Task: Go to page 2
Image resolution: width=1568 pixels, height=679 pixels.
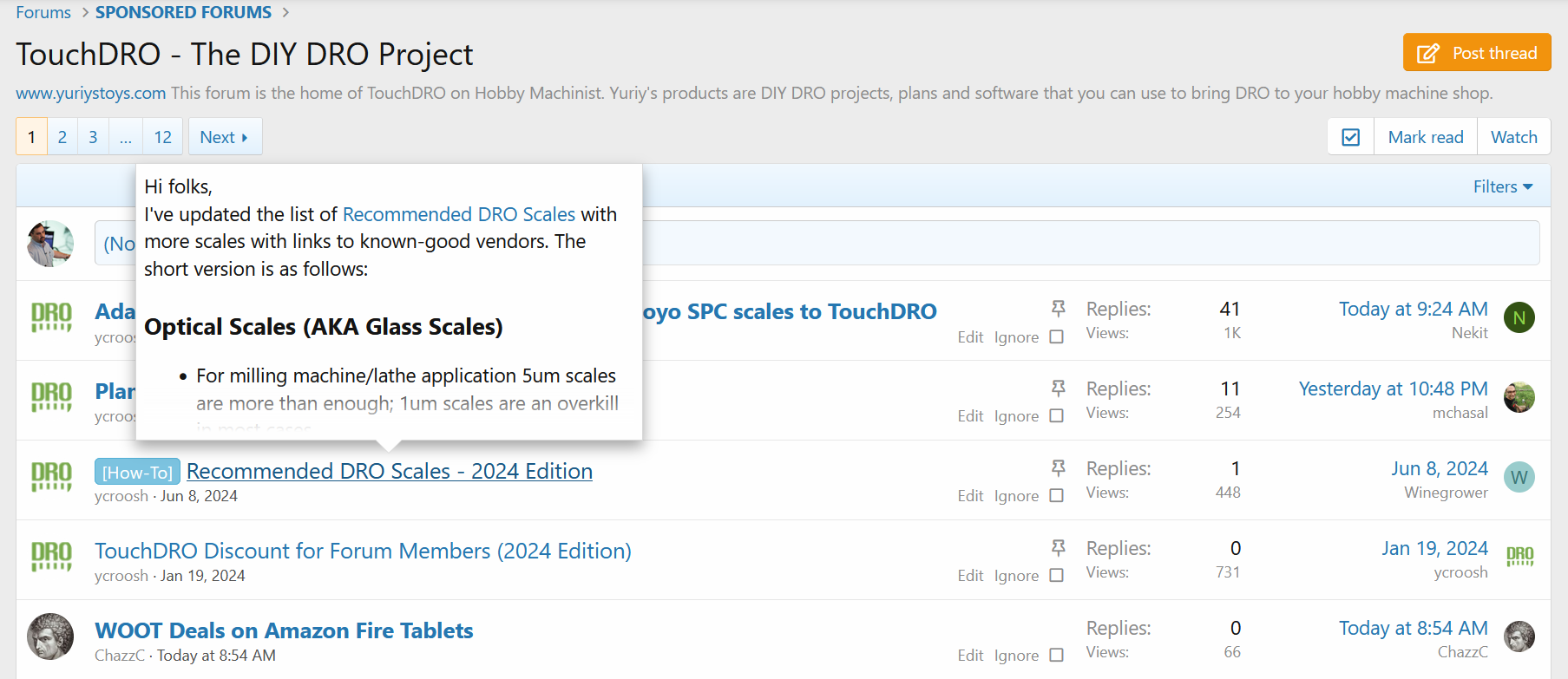Action: (x=62, y=137)
